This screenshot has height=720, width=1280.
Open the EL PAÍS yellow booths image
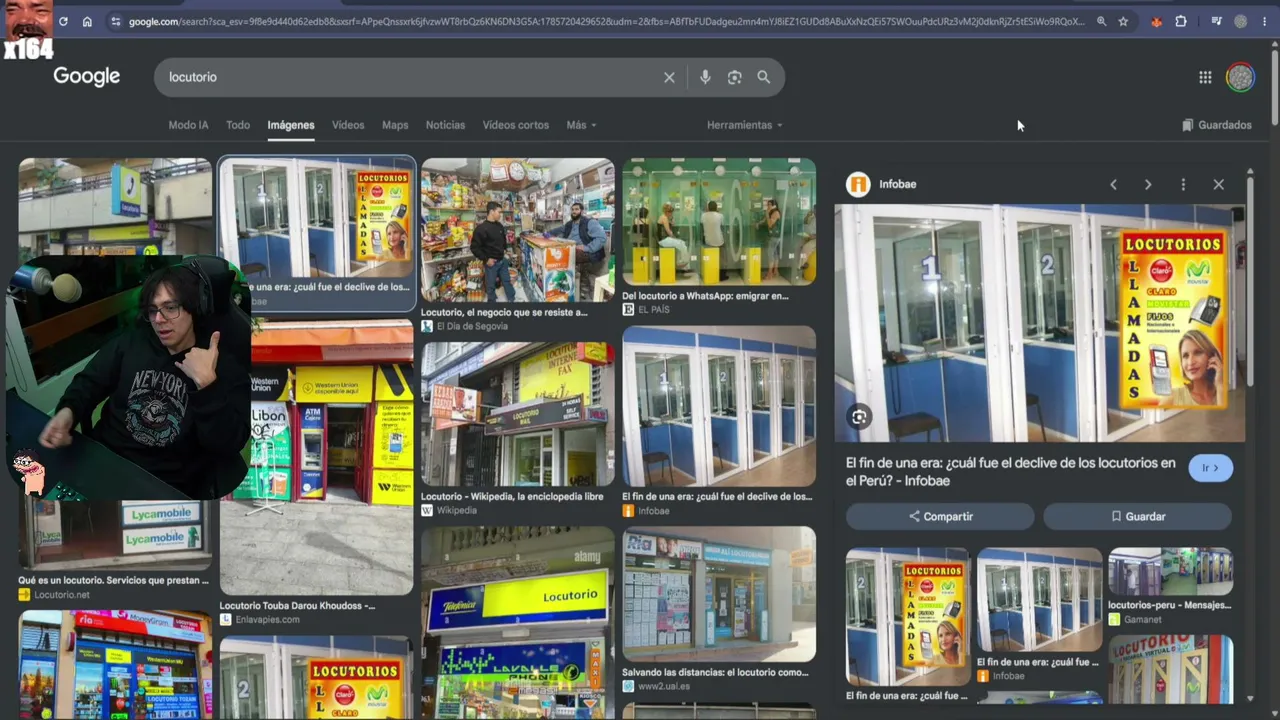click(x=719, y=221)
